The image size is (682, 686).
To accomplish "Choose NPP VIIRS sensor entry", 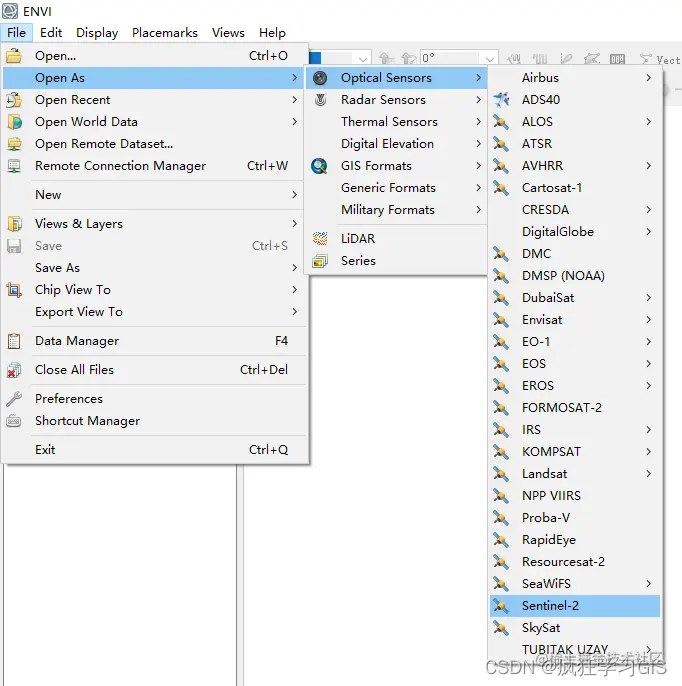I will pos(575,496).
